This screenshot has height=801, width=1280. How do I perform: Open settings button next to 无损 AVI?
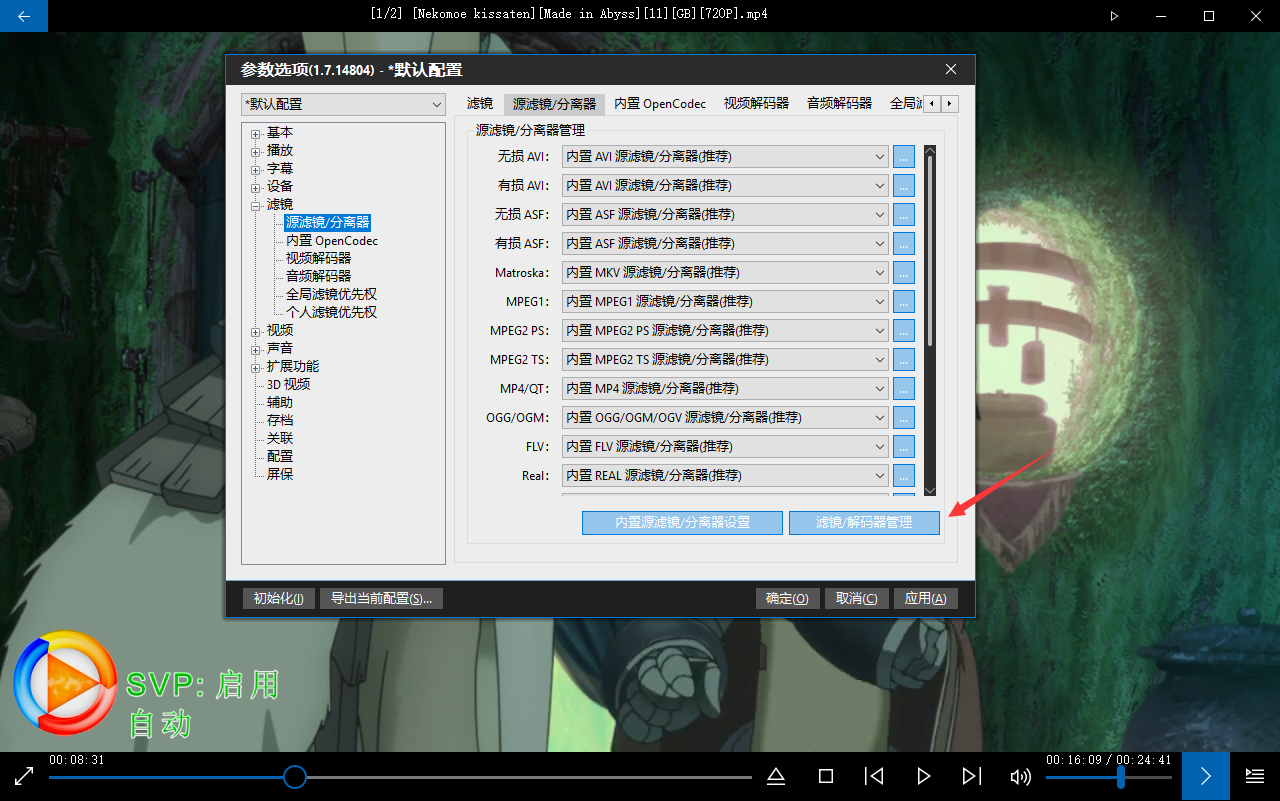pyautogui.click(x=904, y=157)
